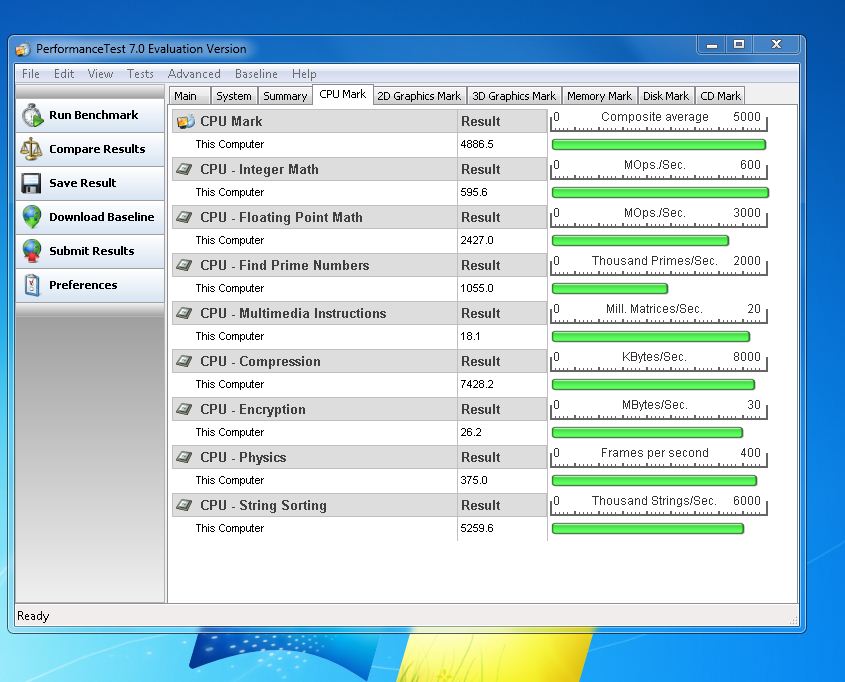Click the chip icon beside CPU - Integer Math
The image size is (845, 682).
click(184, 169)
